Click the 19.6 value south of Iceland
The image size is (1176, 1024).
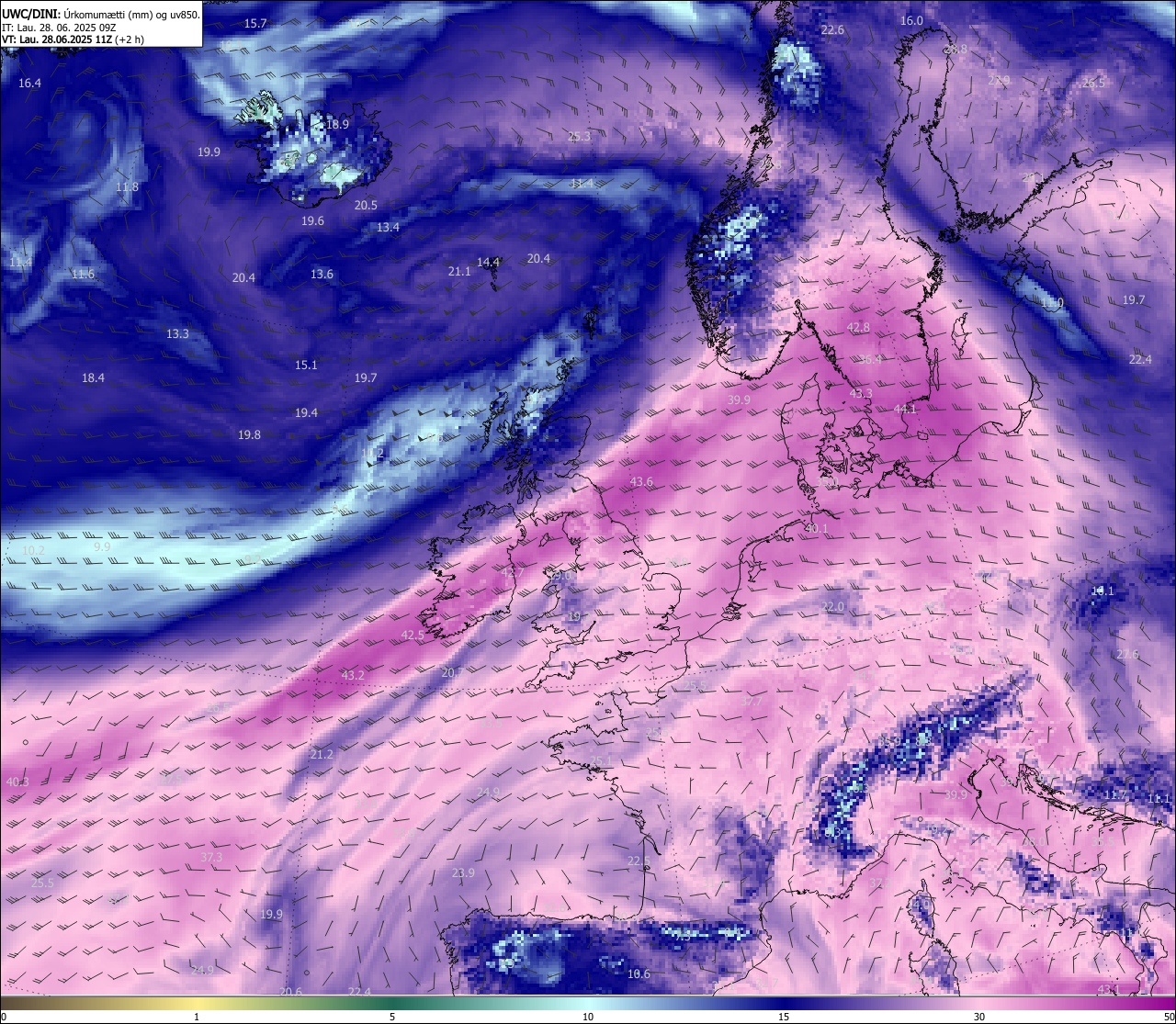click(312, 221)
